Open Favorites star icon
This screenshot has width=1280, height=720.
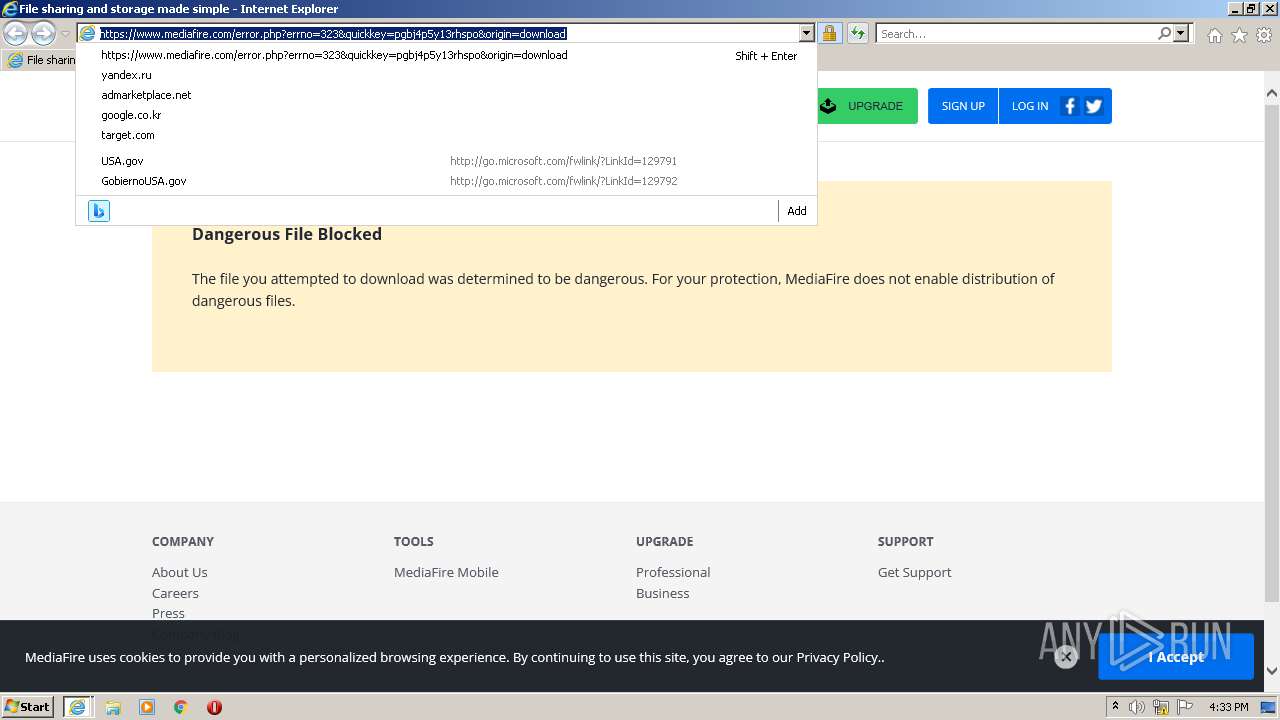[x=1239, y=35]
